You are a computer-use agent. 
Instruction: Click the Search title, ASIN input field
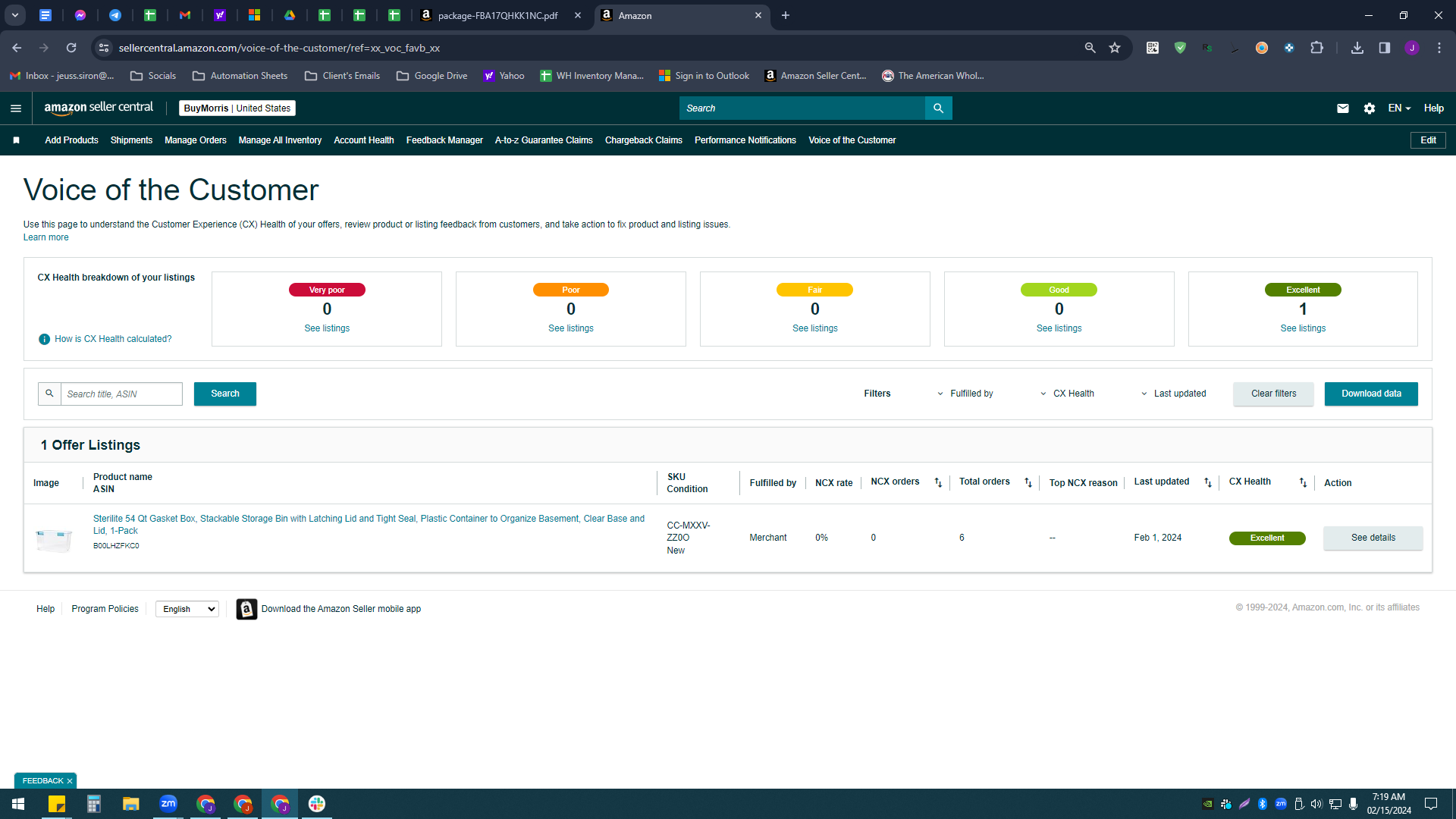(121, 394)
